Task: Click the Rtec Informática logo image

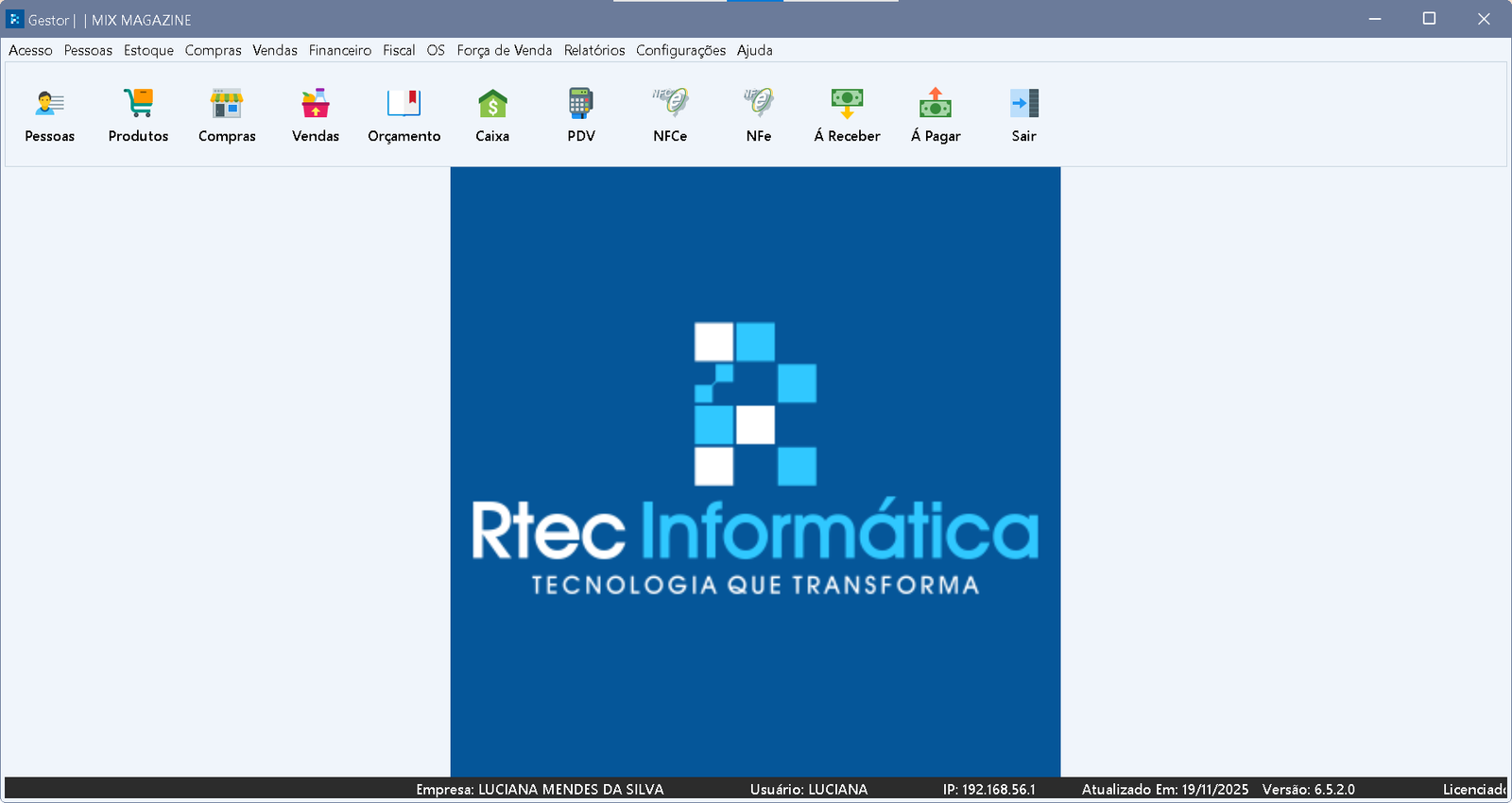Action: [x=755, y=471]
